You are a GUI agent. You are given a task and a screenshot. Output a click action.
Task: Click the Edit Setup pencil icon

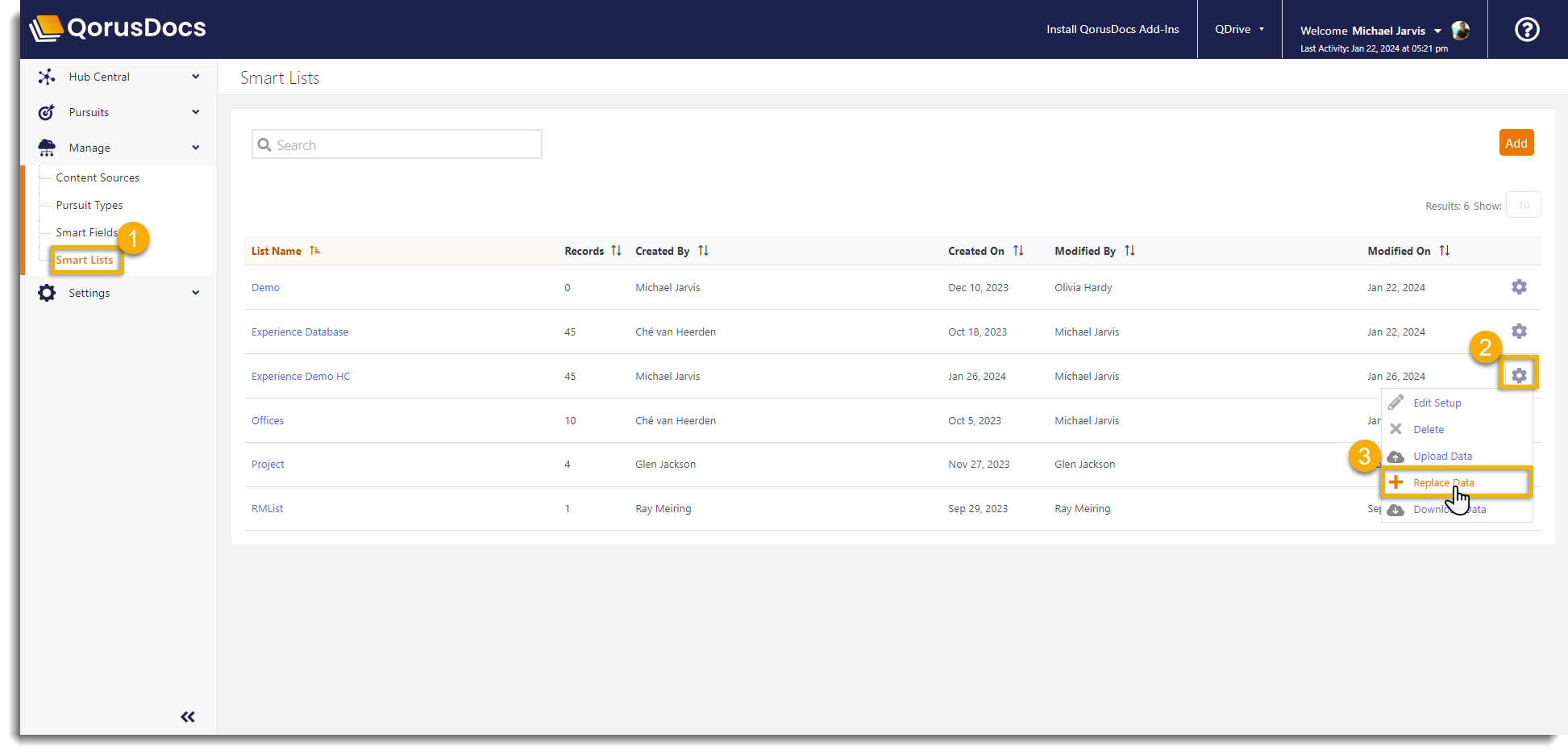1396,402
